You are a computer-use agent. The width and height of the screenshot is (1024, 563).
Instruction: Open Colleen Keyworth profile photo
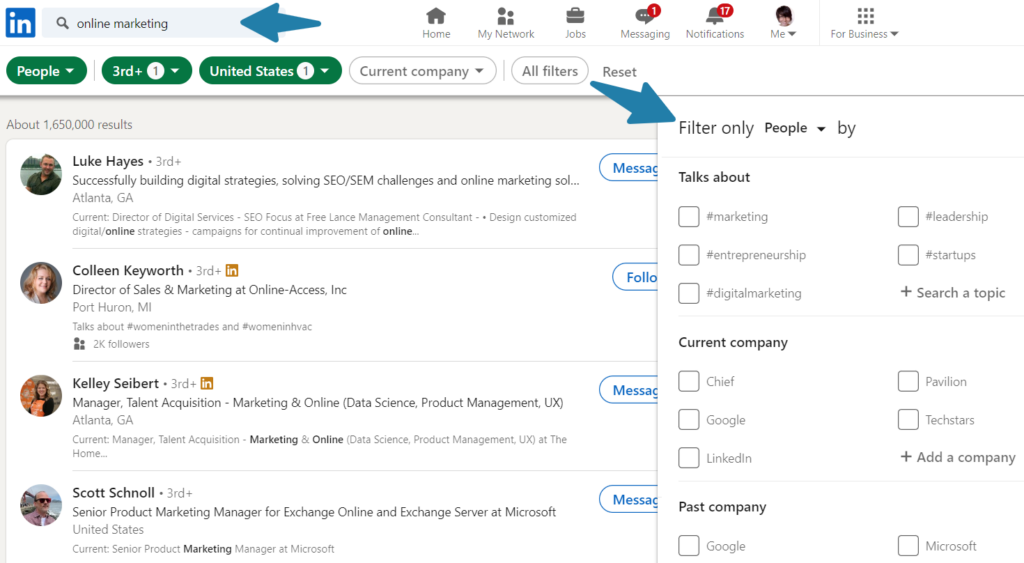click(40, 283)
